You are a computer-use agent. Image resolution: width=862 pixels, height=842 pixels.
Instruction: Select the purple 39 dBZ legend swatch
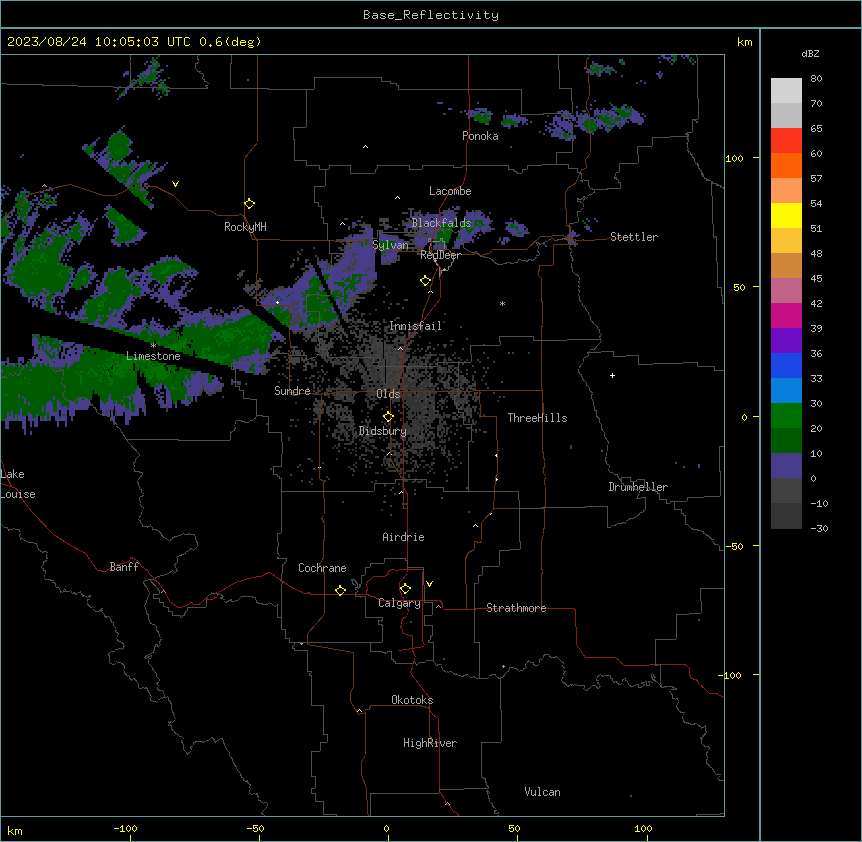click(x=786, y=340)
